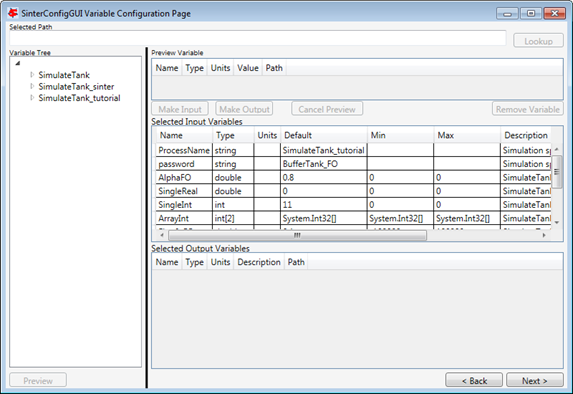Click Name header in Selected Output Variables

pos(167,262)
